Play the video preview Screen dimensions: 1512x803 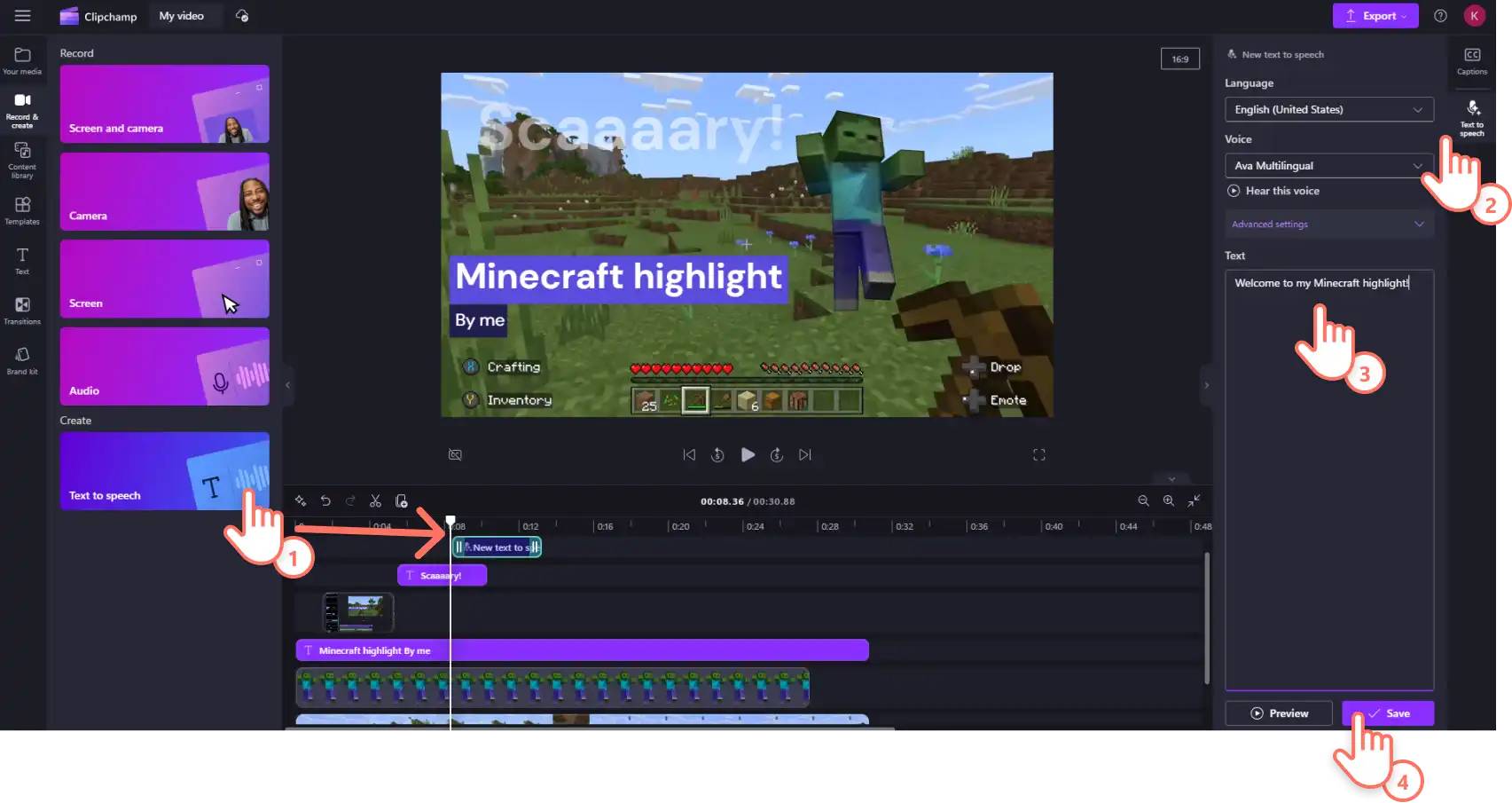pyautogui.click(x=748, y=454)
